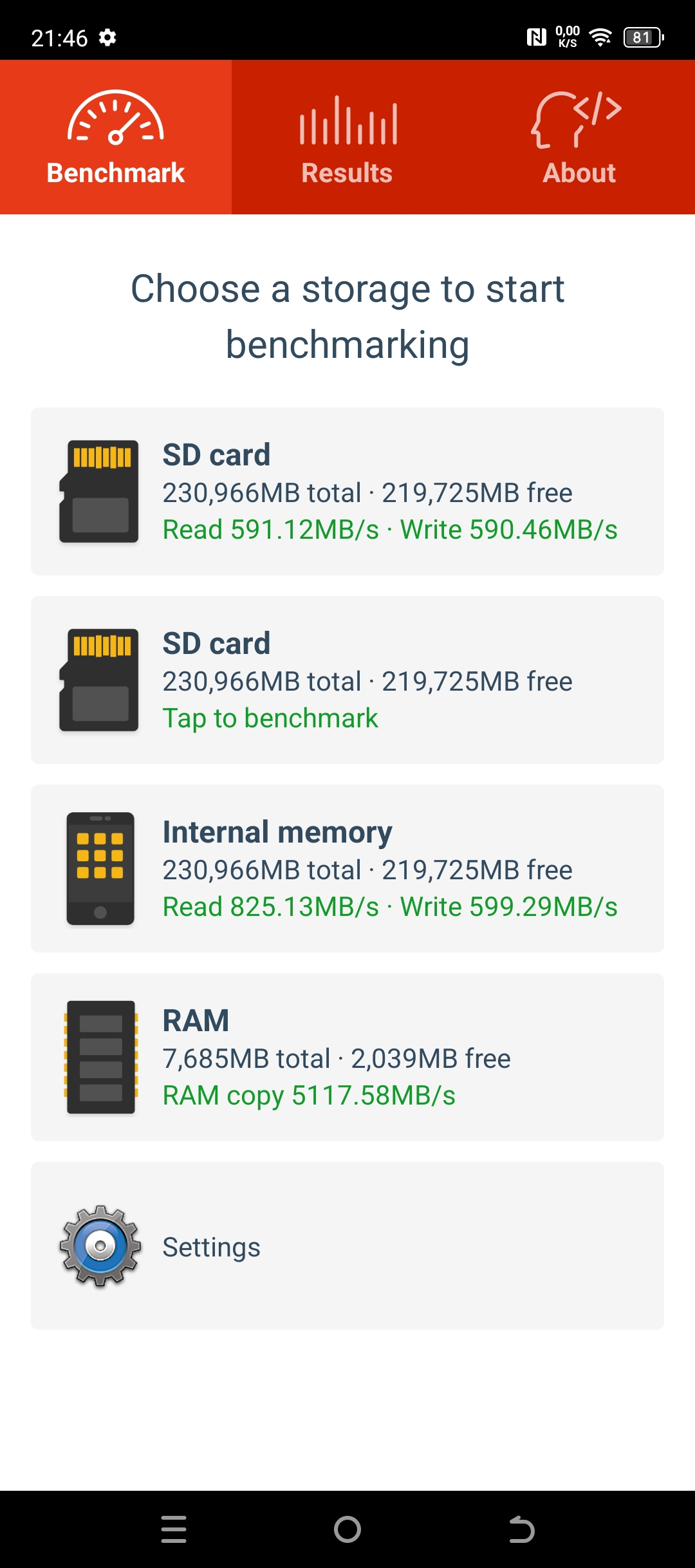Tap the unbenchmarked SD card icon
Image resolution: width=695 pixels, height=1568 pixels.
(99, 680)
